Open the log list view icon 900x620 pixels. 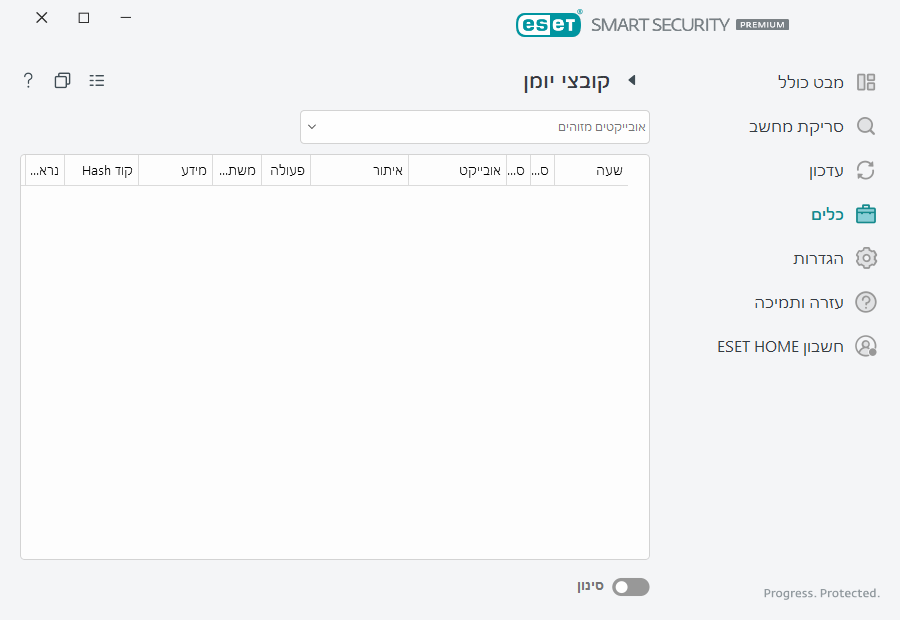[96, 80]
